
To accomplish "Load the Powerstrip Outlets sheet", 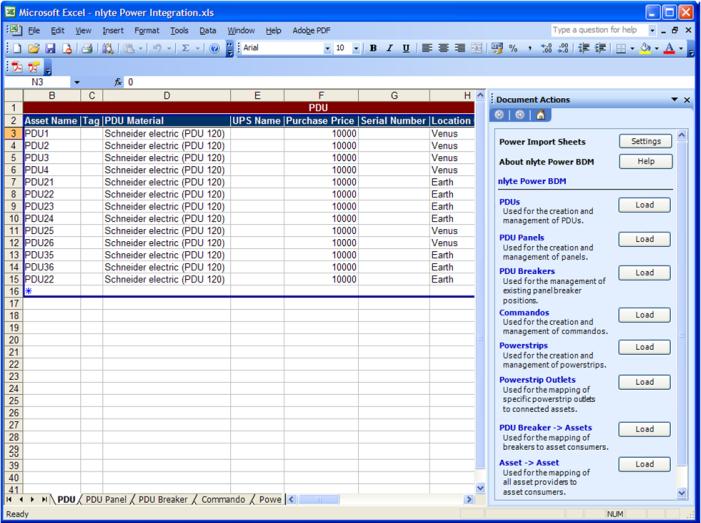I will [644, 382].
